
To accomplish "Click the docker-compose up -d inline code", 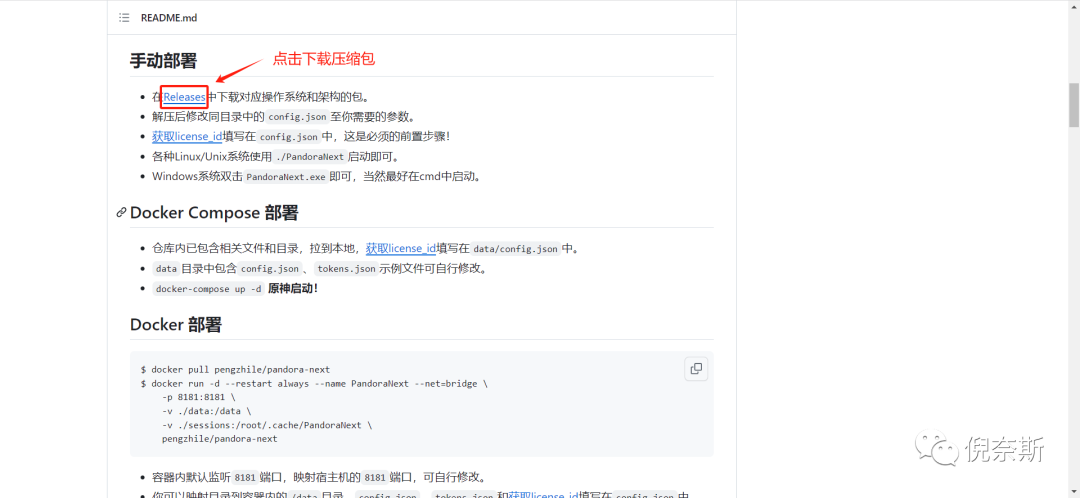I will coord(209,289).
